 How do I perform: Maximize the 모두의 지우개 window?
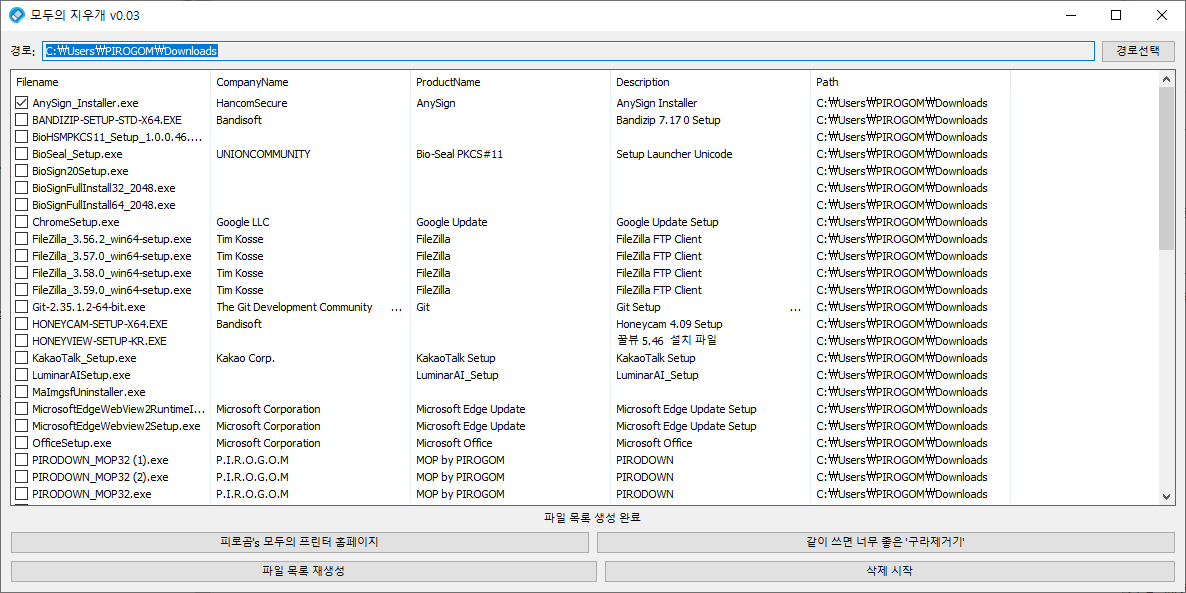1116,15
